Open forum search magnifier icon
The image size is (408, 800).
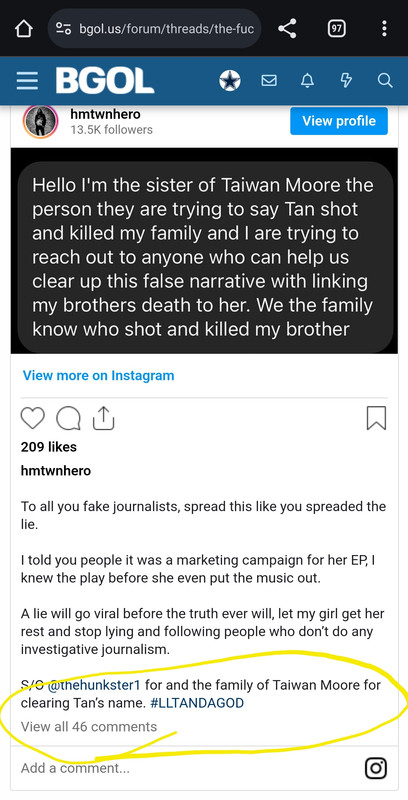385,81
